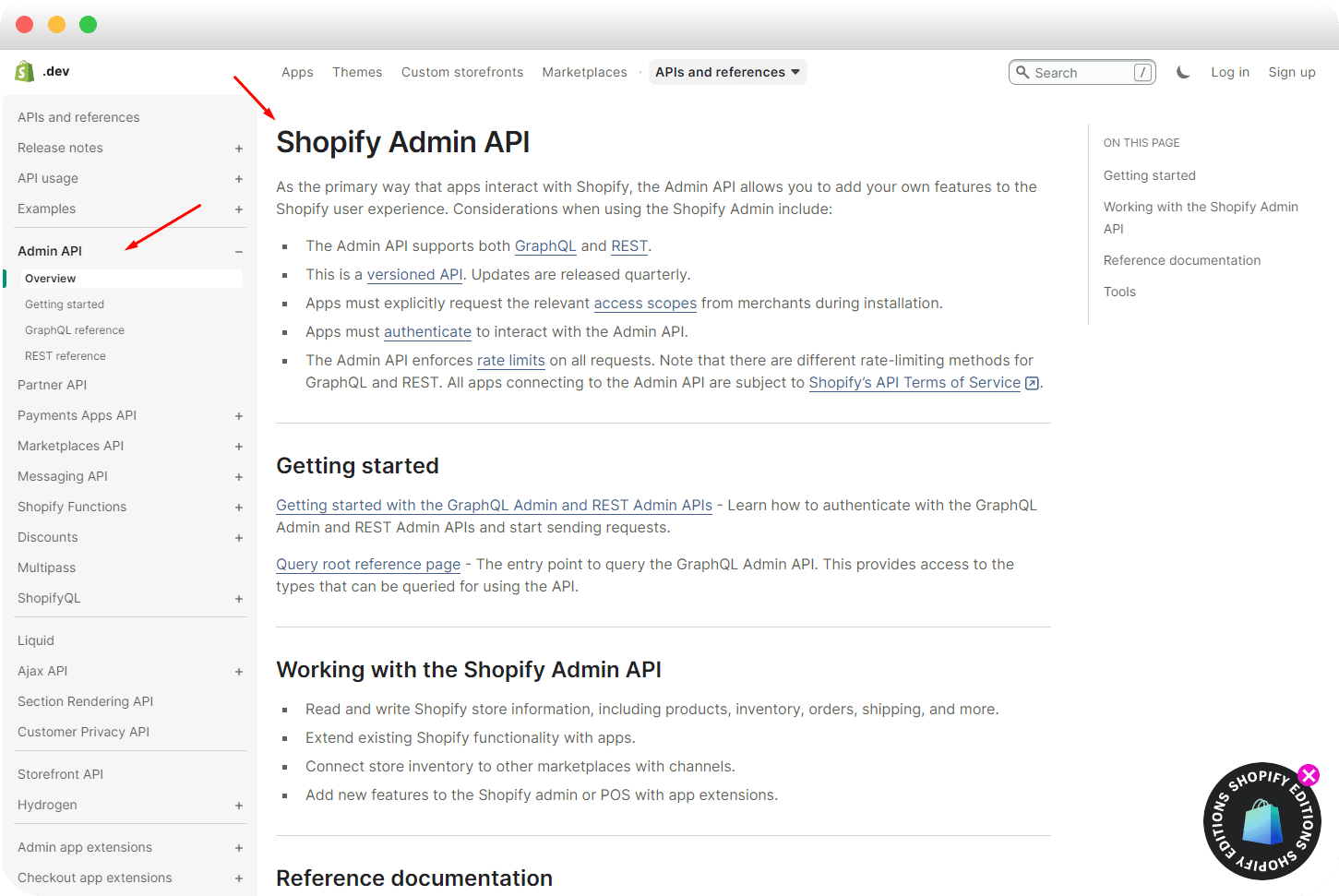Viewport: 1339px width, 896px height.
Task: Click the search magnifier icon
Action: click(1022, 72)
